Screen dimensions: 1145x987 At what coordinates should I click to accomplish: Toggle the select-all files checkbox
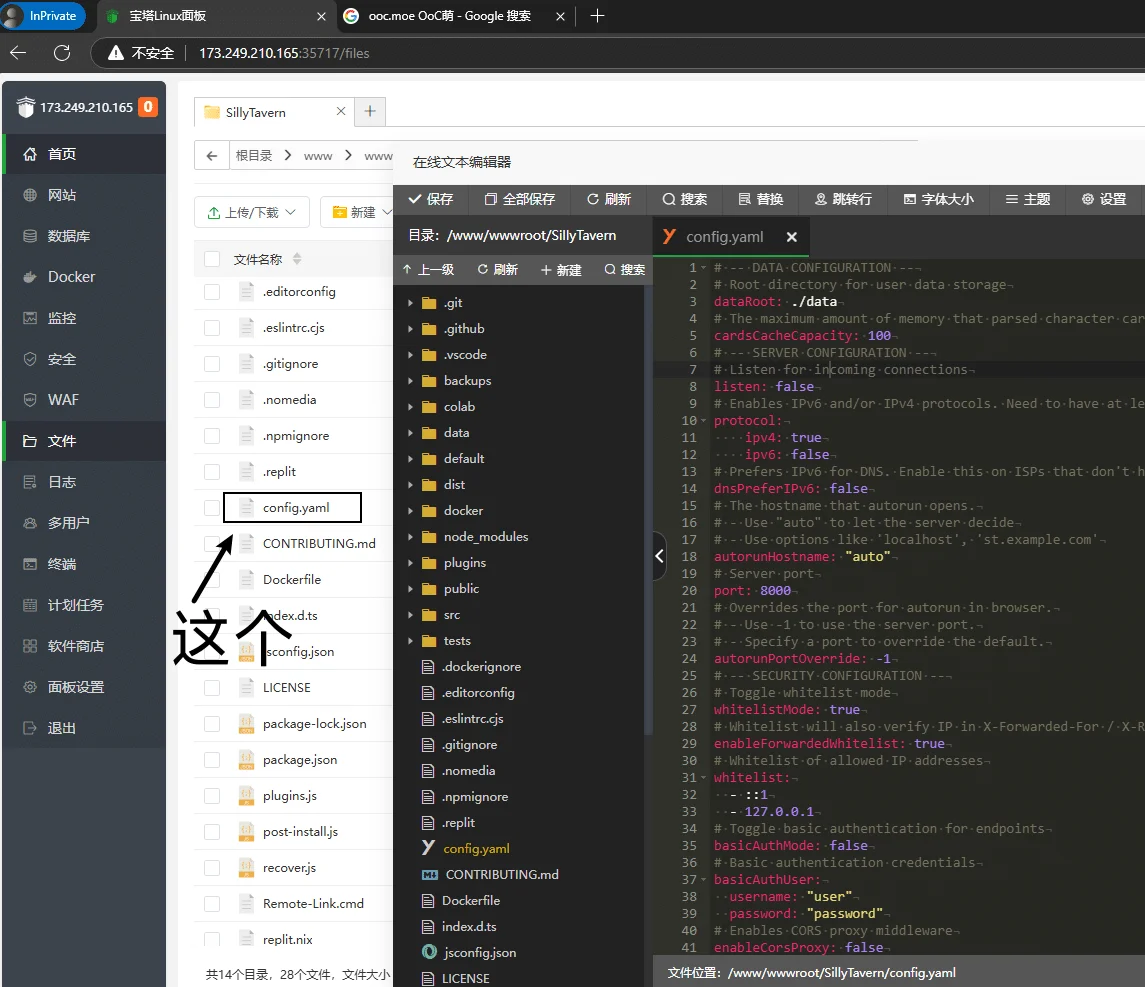point(212,260)
